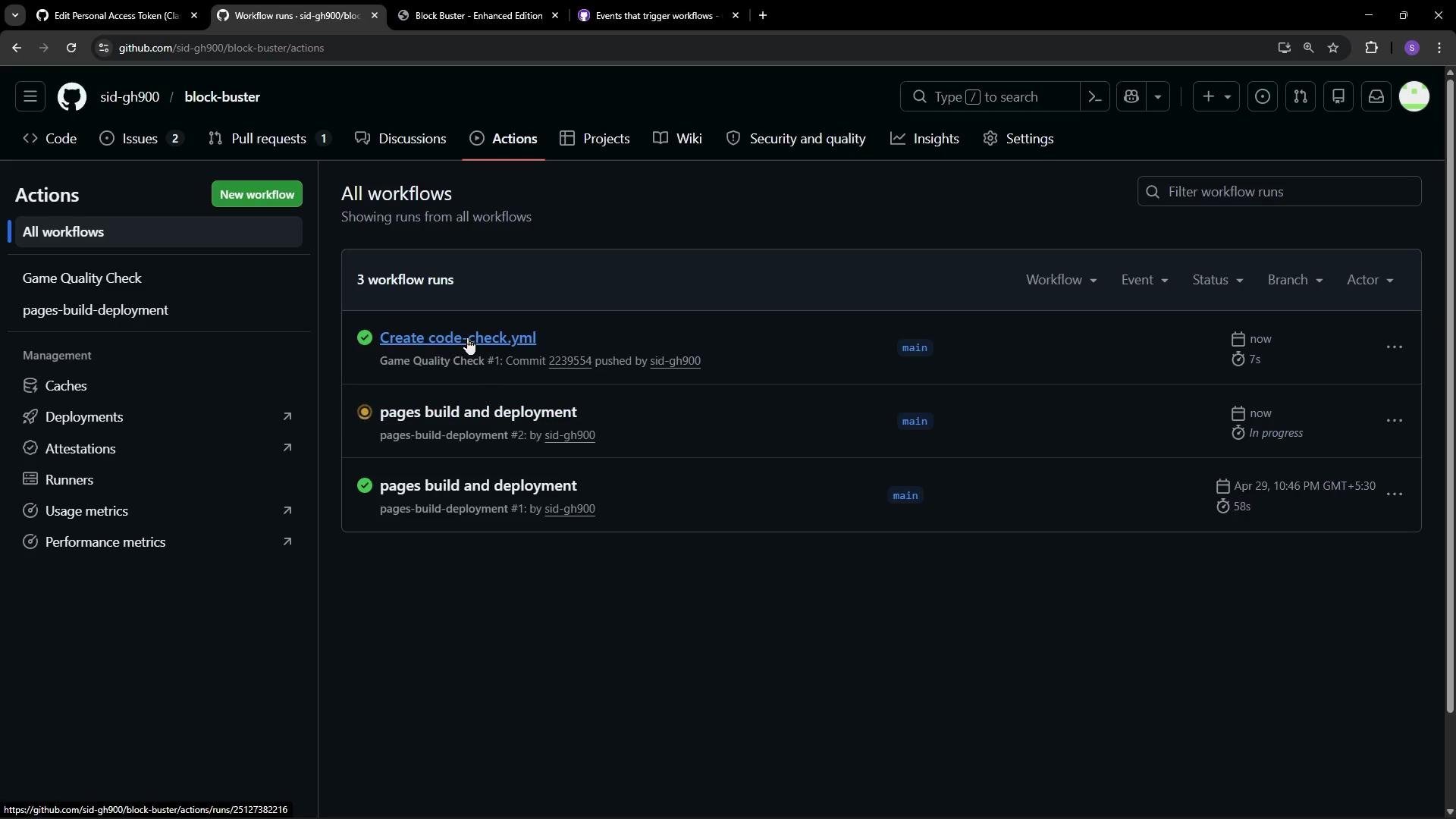This screenshot has width=1456, height=819.
Task: Open commit 2239554 link
Action: click(x=570, y=361)
